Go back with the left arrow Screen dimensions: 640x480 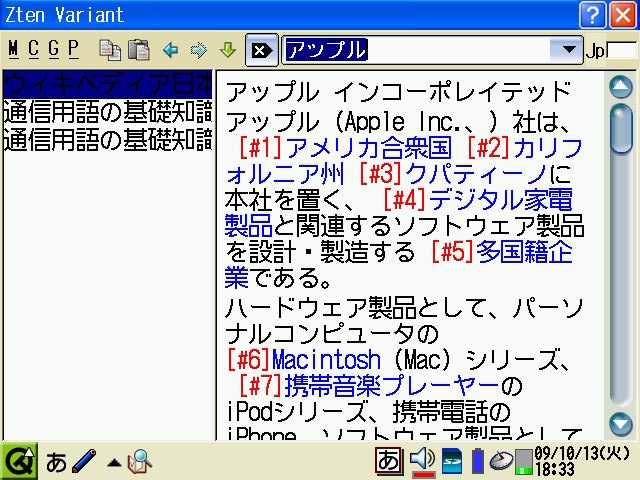click(170, 50)
